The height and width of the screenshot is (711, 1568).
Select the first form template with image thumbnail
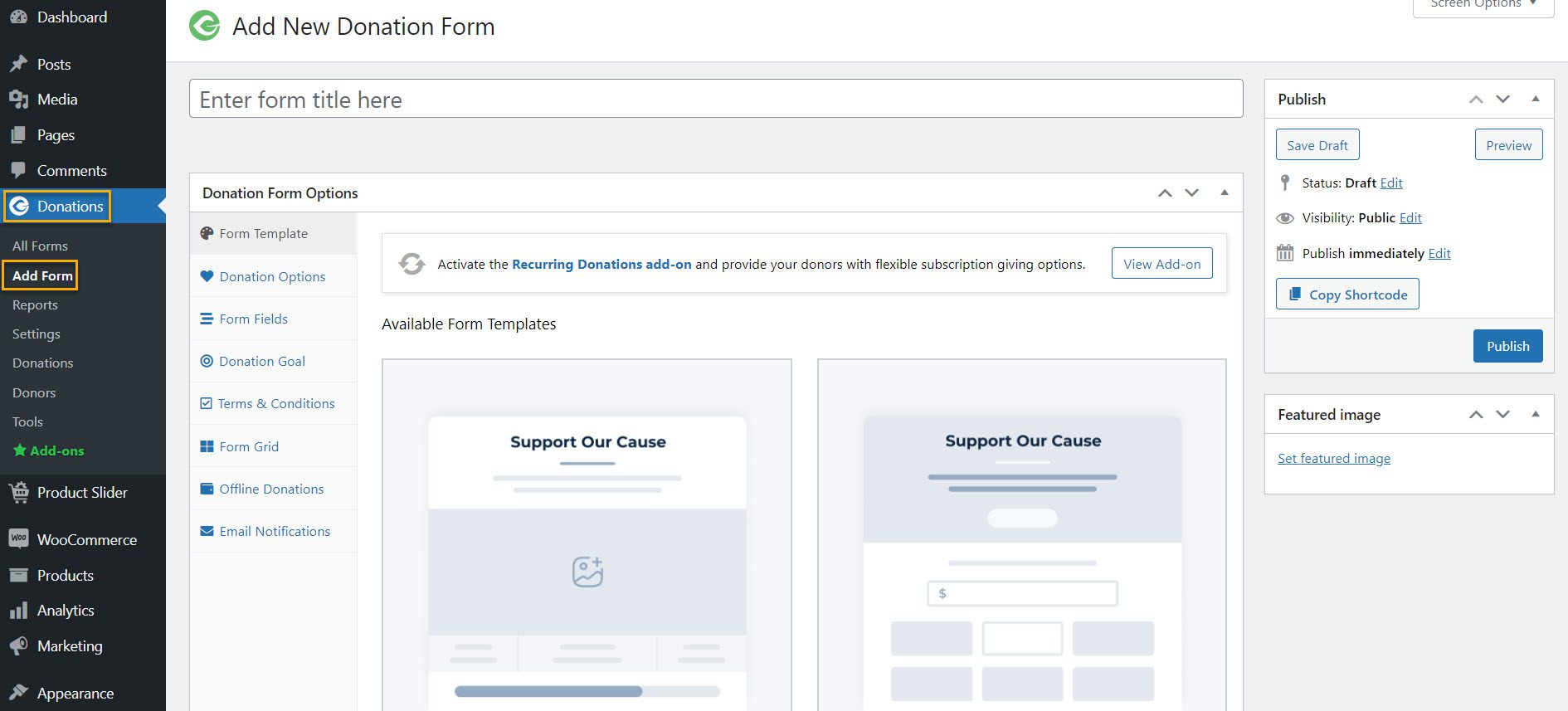coord(587,534)
